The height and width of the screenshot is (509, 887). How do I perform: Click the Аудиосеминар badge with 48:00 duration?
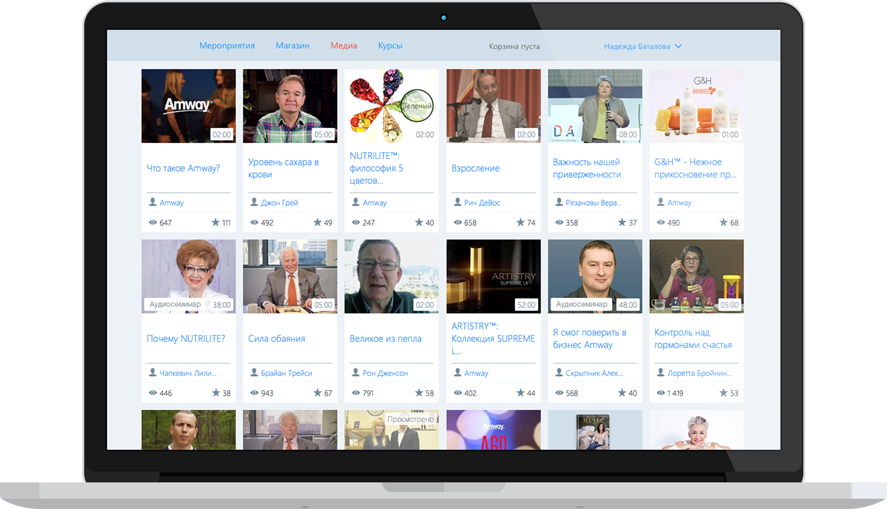coord(581,304)
